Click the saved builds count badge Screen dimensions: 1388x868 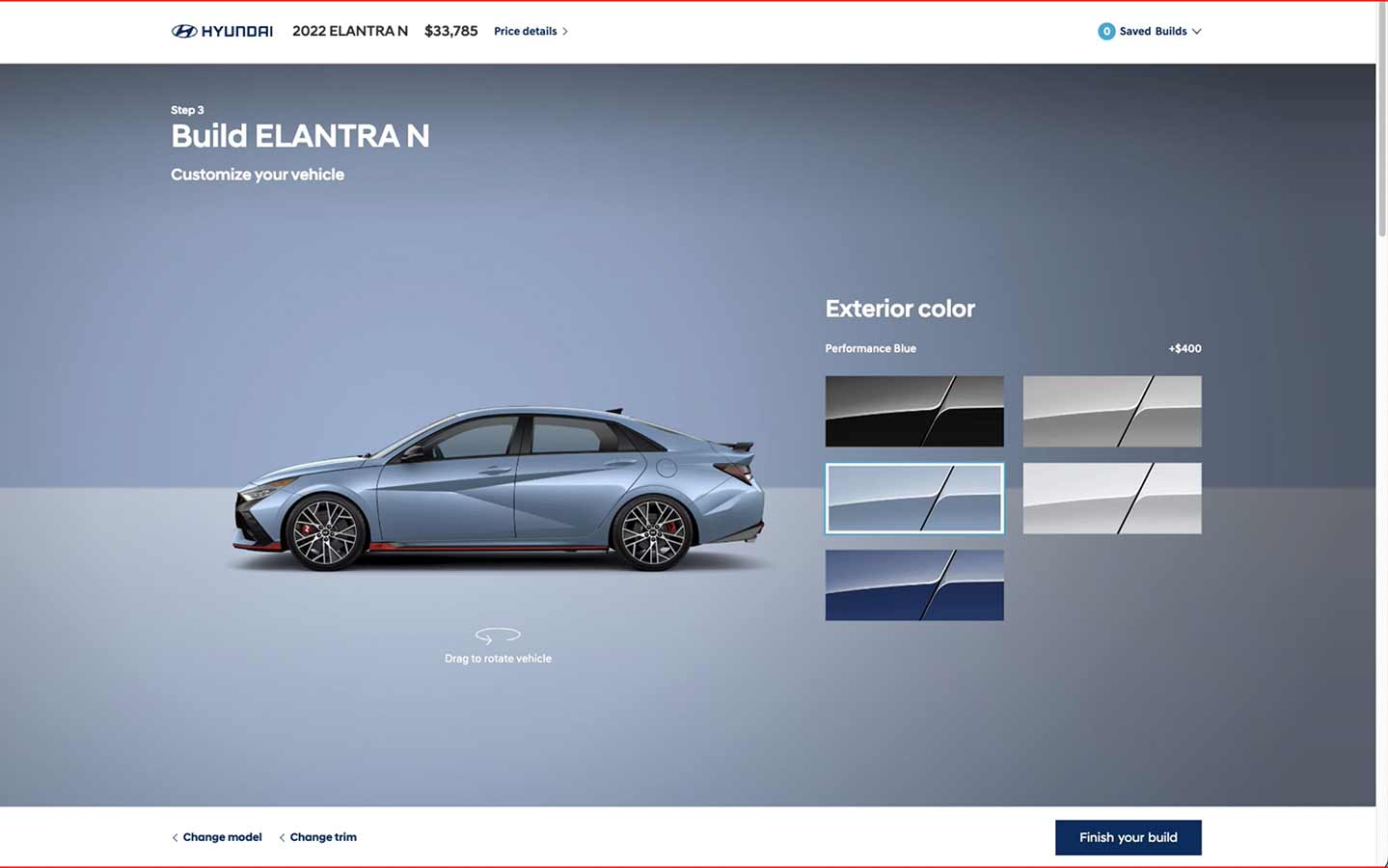click(x=1106, y=31)
